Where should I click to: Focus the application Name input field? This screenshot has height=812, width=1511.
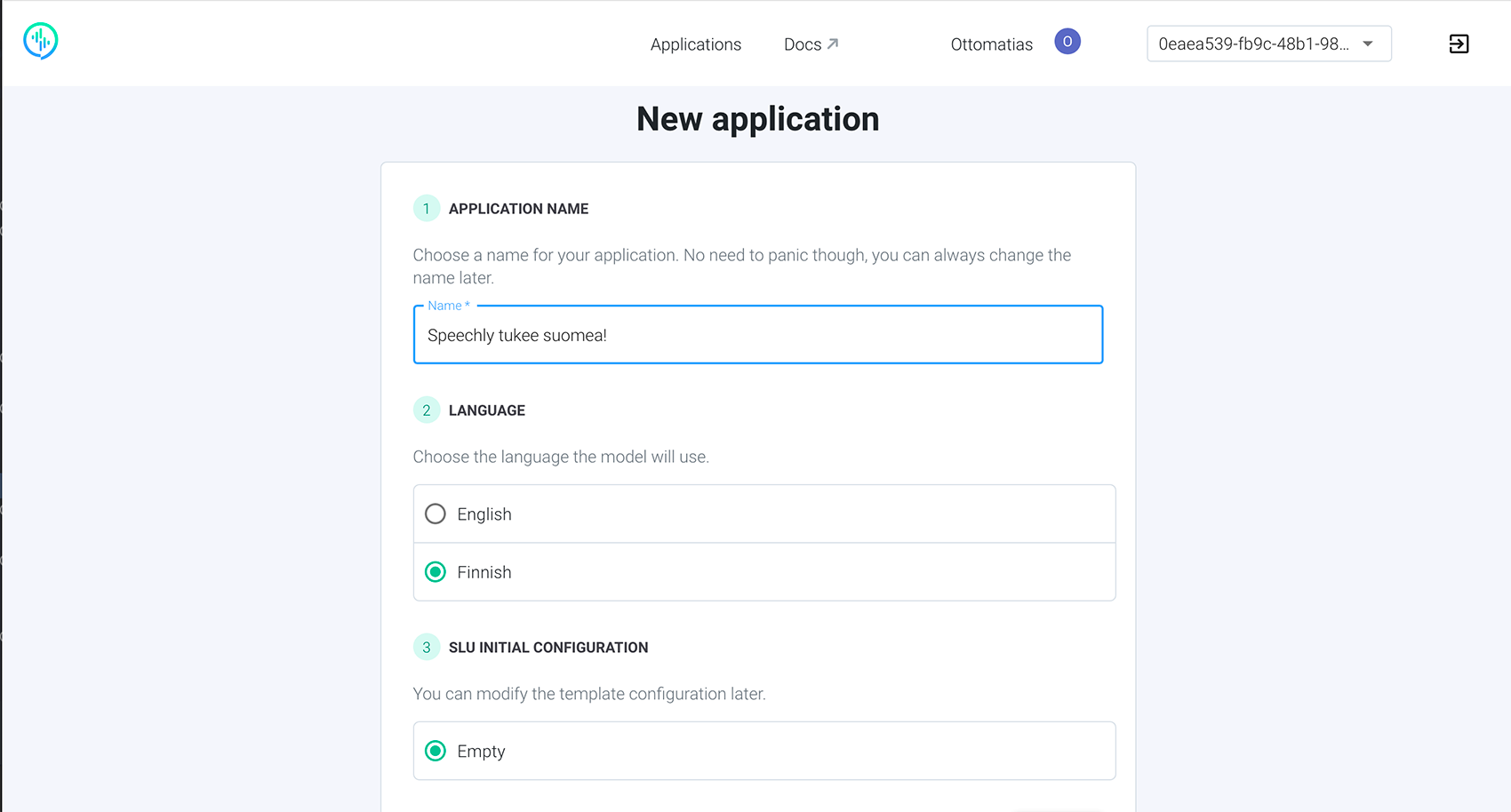pyautogui.click(x=757, y=335)
